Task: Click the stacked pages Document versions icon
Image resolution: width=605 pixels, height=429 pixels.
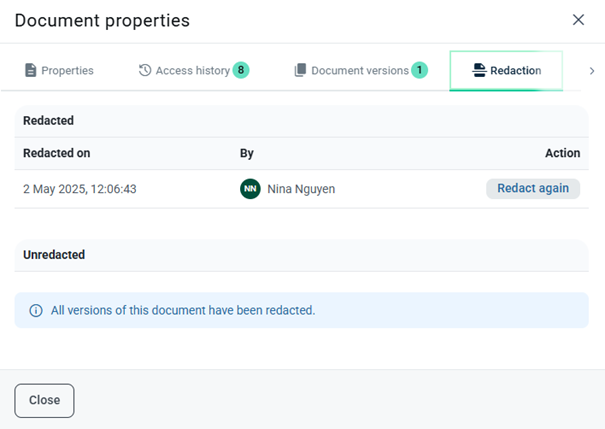Action: [x=300, y=71]
